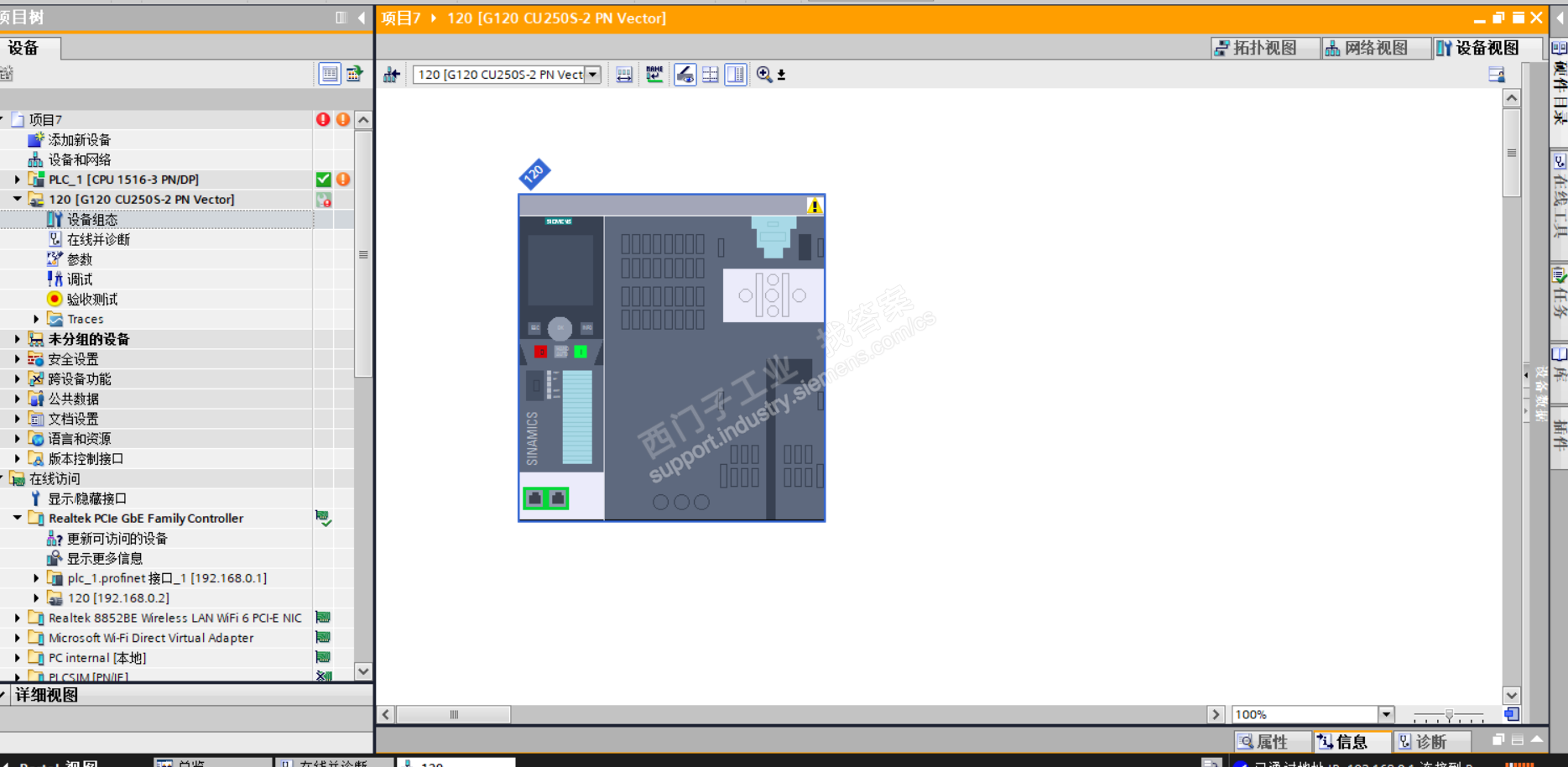Click the orange warning status icon for PLC_1
The image size is (1568, 767).
click(343, 179)
